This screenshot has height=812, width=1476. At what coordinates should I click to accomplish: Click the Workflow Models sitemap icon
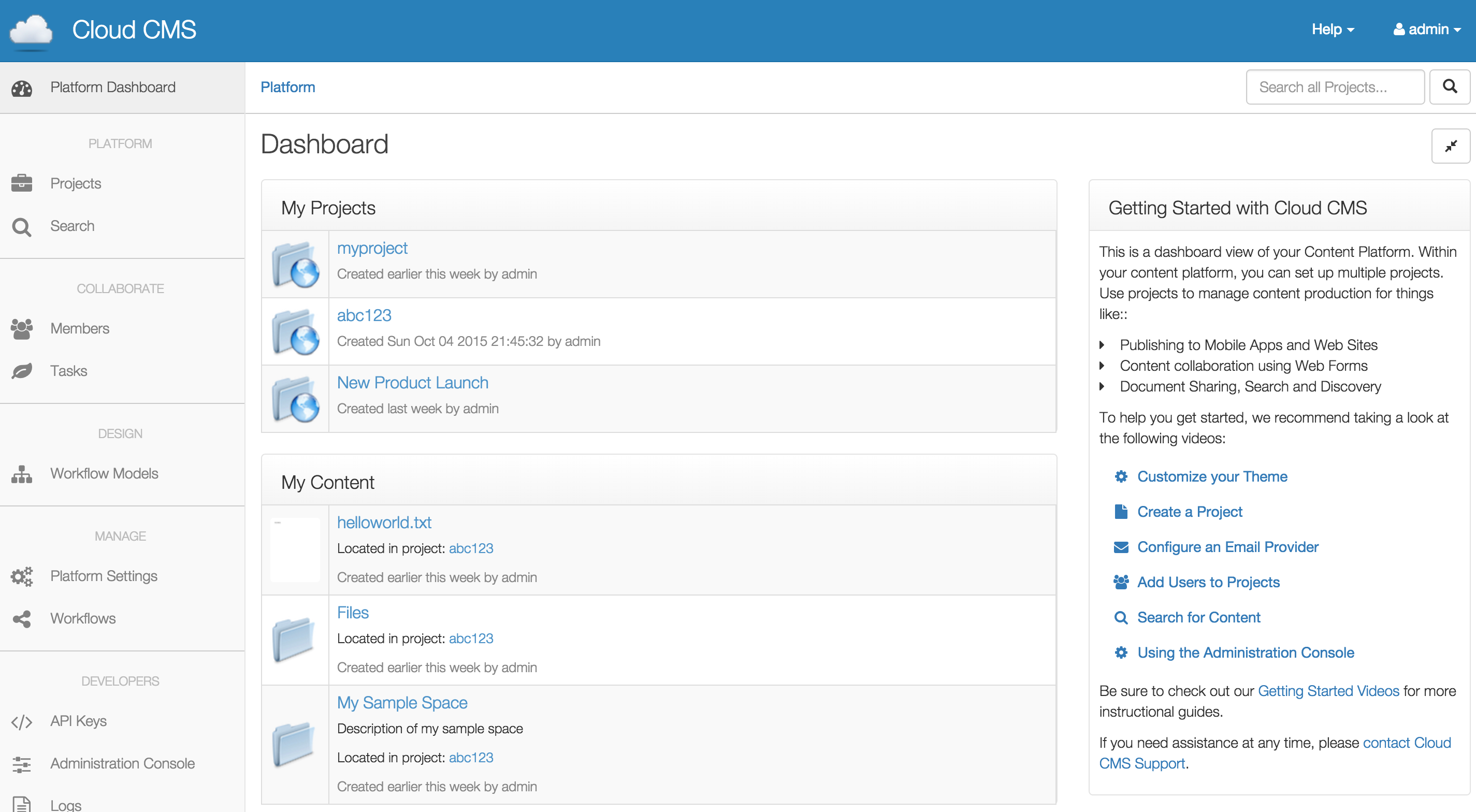point(22,474)
